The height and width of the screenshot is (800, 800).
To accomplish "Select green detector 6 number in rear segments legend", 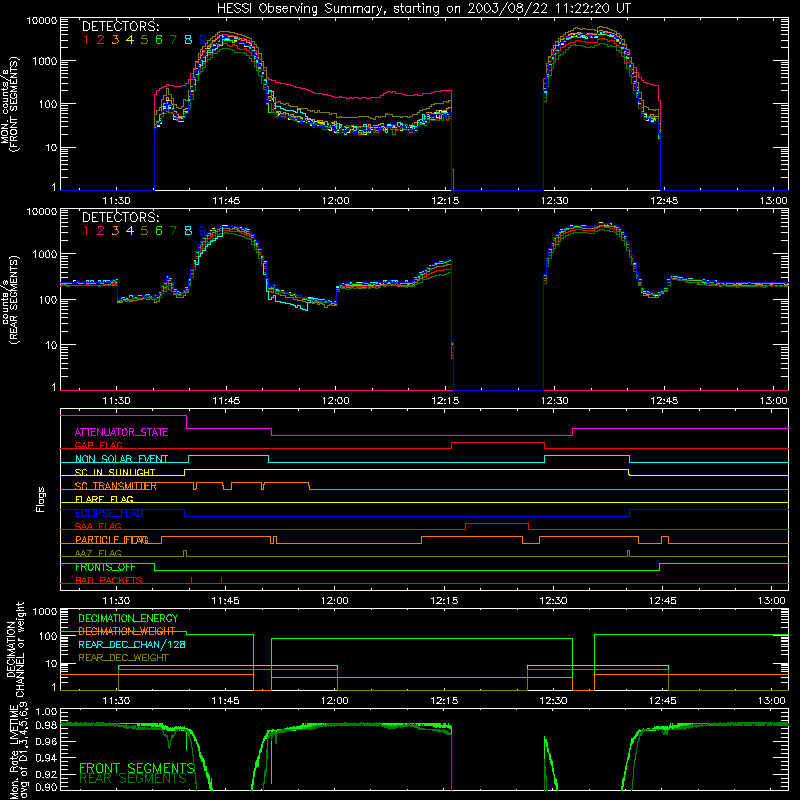I will point(159,231).
